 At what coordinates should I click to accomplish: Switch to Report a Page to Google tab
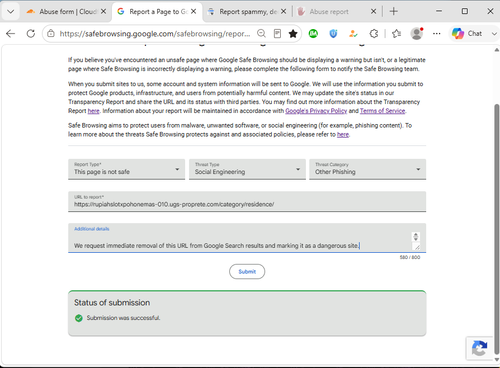point(157,12)
